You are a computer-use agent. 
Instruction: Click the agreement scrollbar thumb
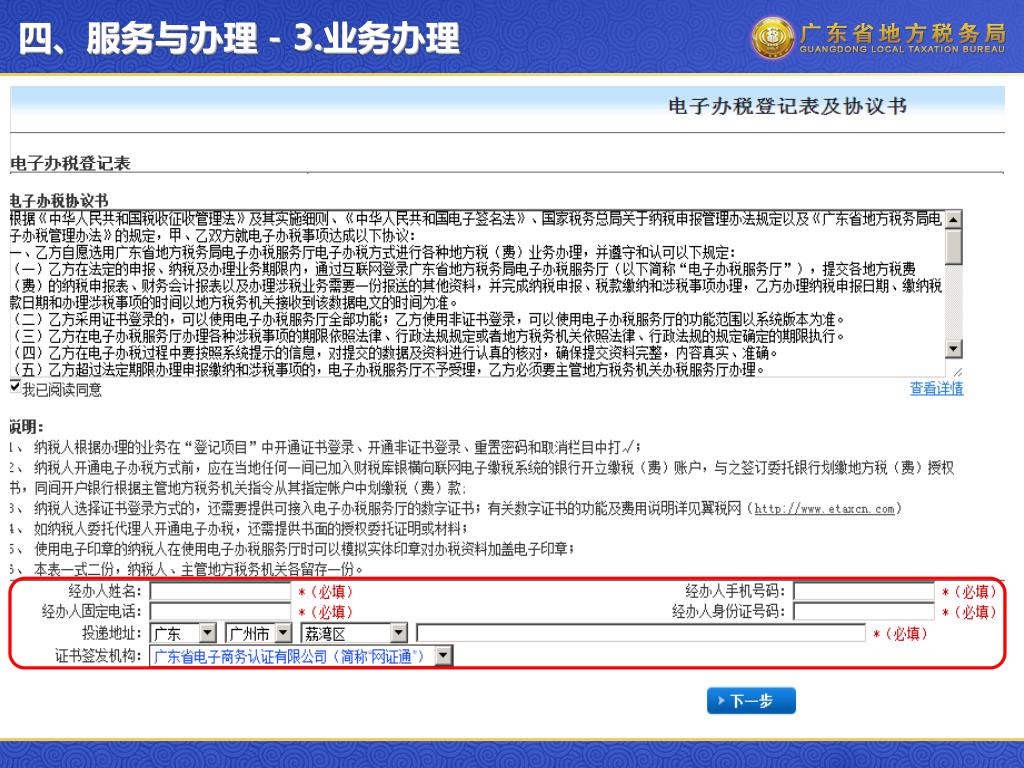(953, 246)
